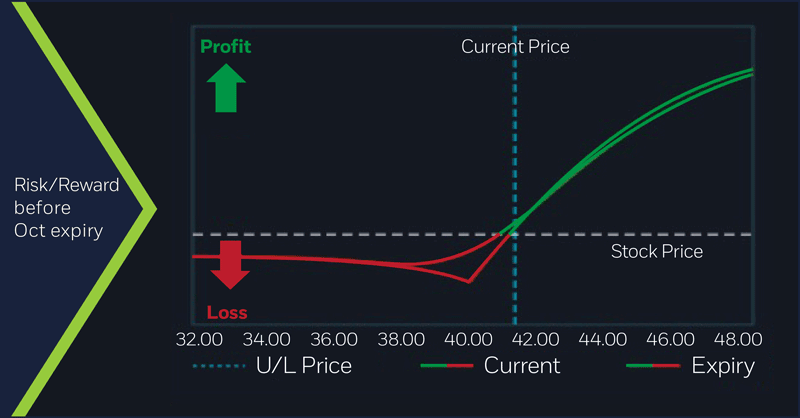Viewport: 800px width, 418px height.
Task: Toggle the Expiry series legend label
Action: coord(723,366)
